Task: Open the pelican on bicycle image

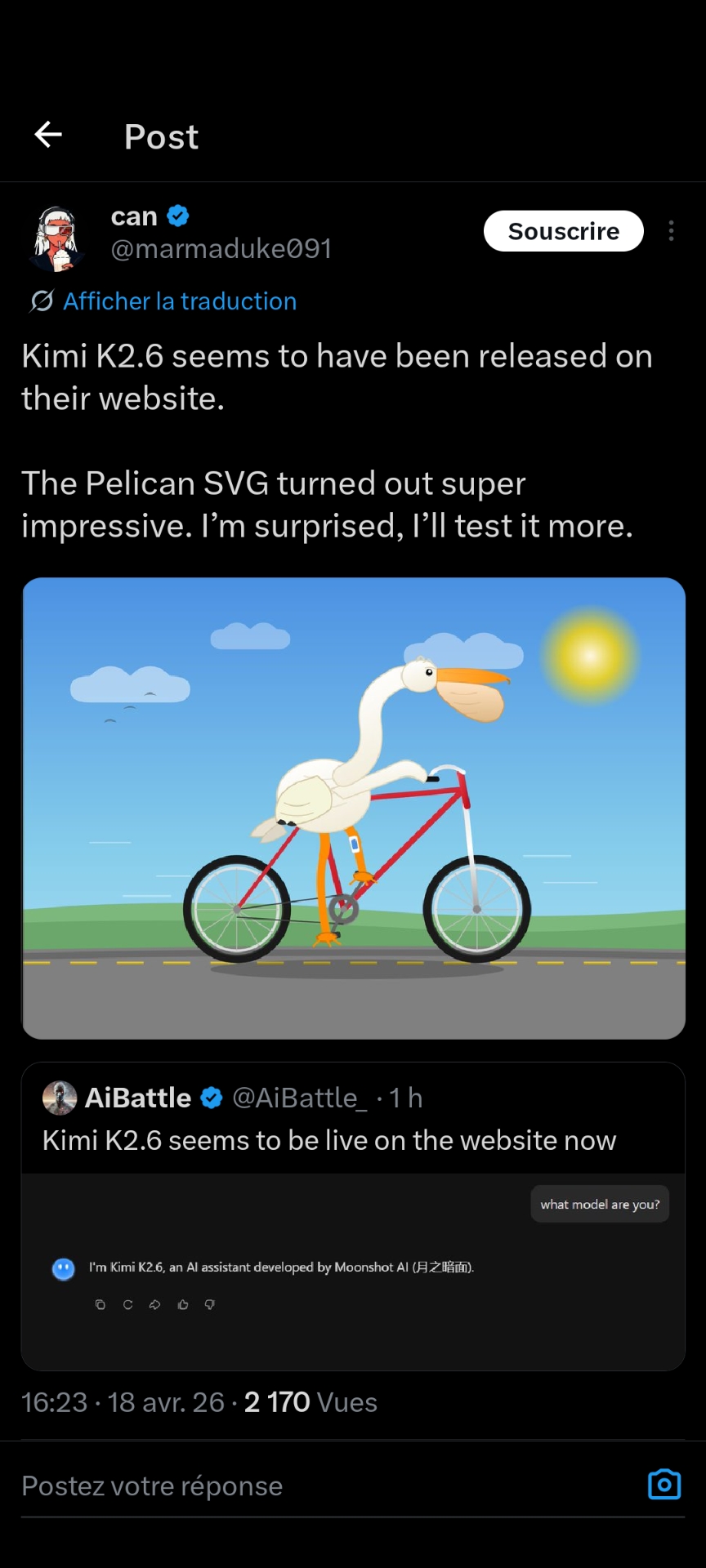Action: (353, 808)
